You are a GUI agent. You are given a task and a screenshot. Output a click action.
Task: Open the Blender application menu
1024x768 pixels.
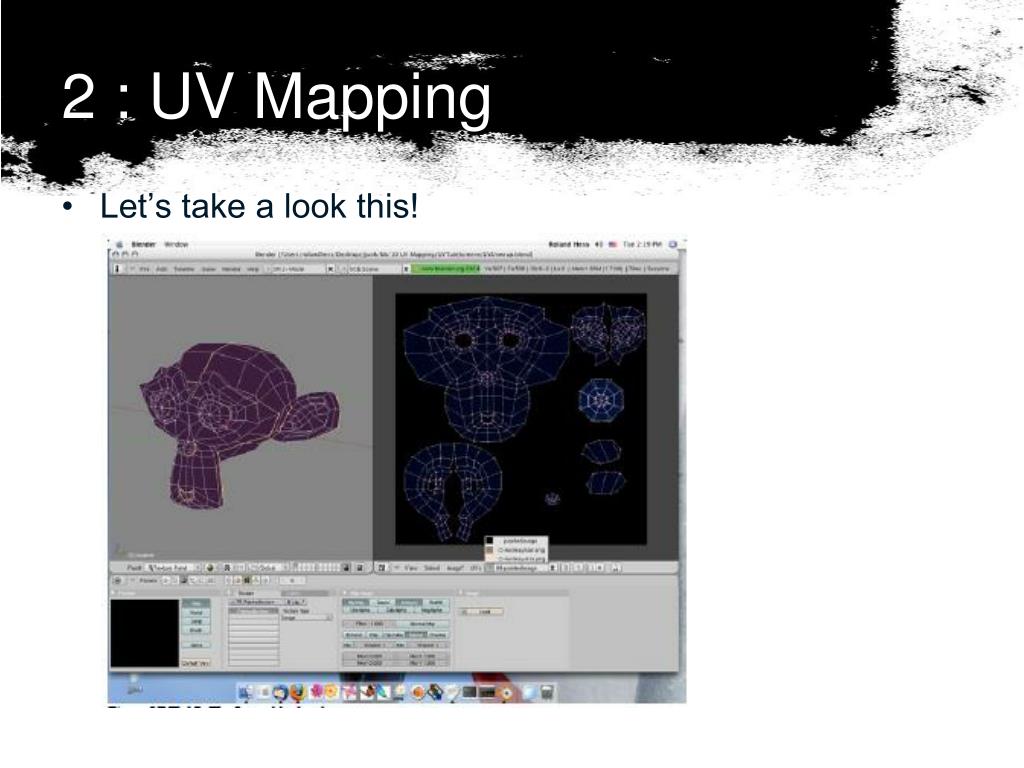pyautogui.click(x=143, y=244)
